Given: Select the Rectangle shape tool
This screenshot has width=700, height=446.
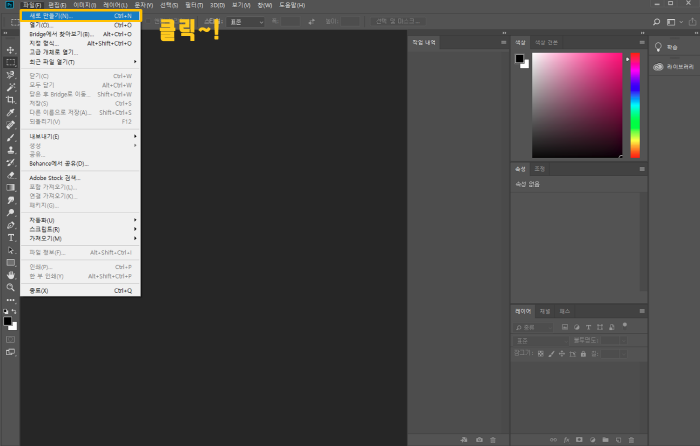Looking at the screenshot, I should click(10, 263).
